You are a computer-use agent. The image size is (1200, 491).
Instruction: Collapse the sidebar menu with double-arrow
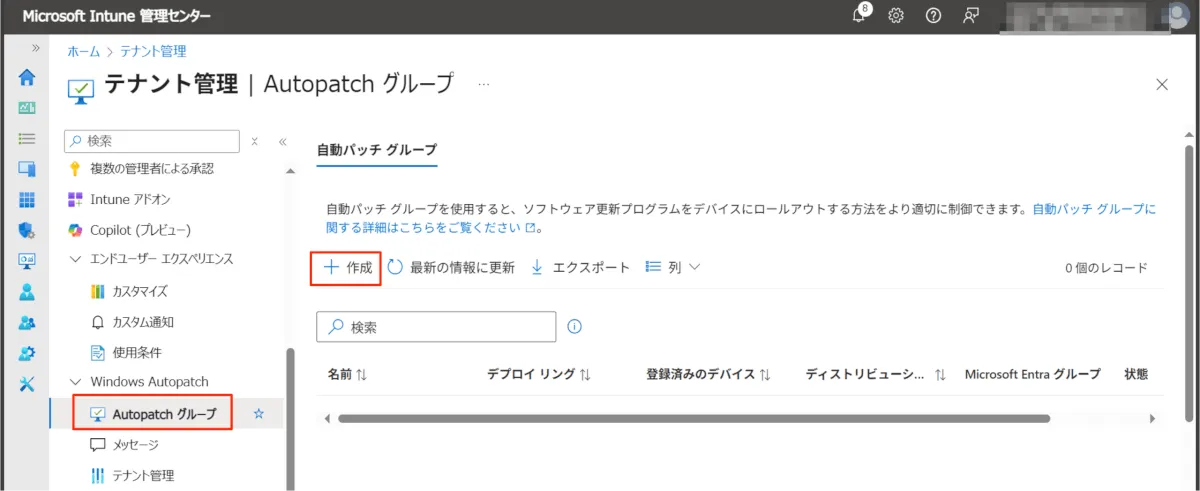(x=282, y=142)
